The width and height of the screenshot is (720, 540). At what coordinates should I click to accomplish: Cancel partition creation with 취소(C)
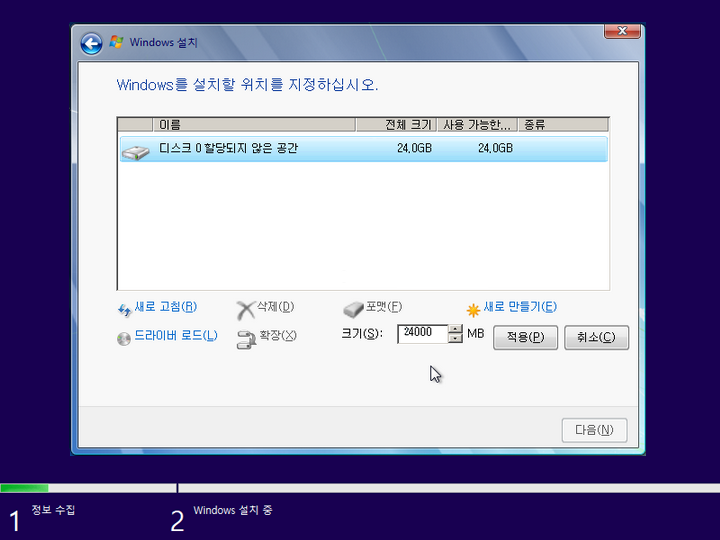pyautogui.click(x=596, y=338)
